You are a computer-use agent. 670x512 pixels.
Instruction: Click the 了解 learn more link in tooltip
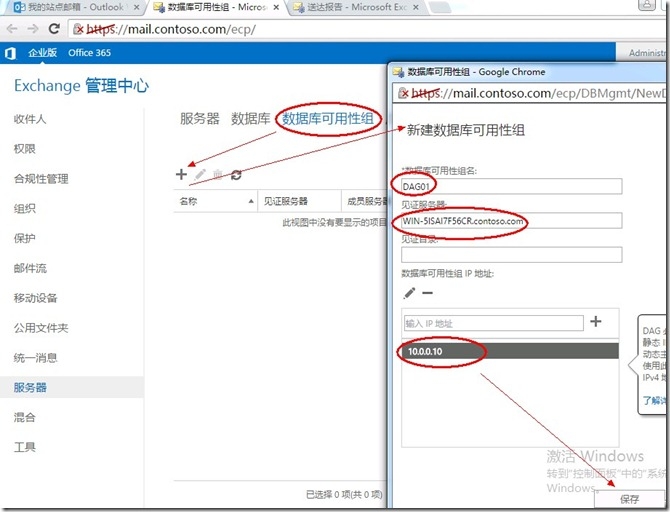point(654,400)
